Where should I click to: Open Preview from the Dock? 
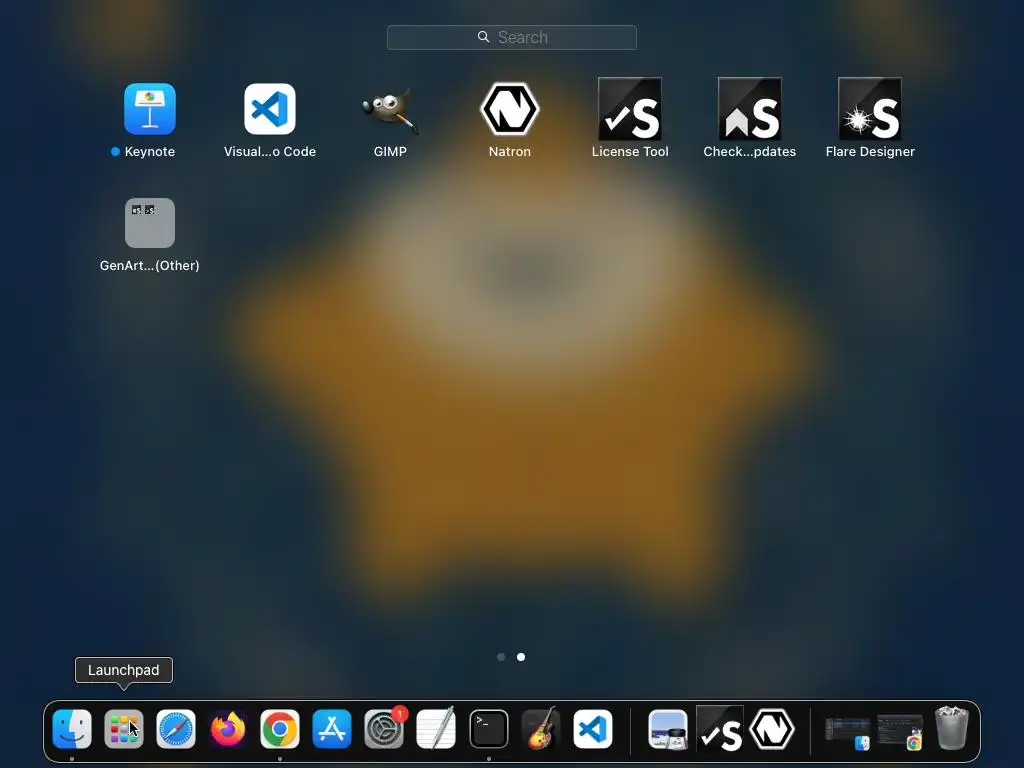pyautogui.click(x=667, y=729)
